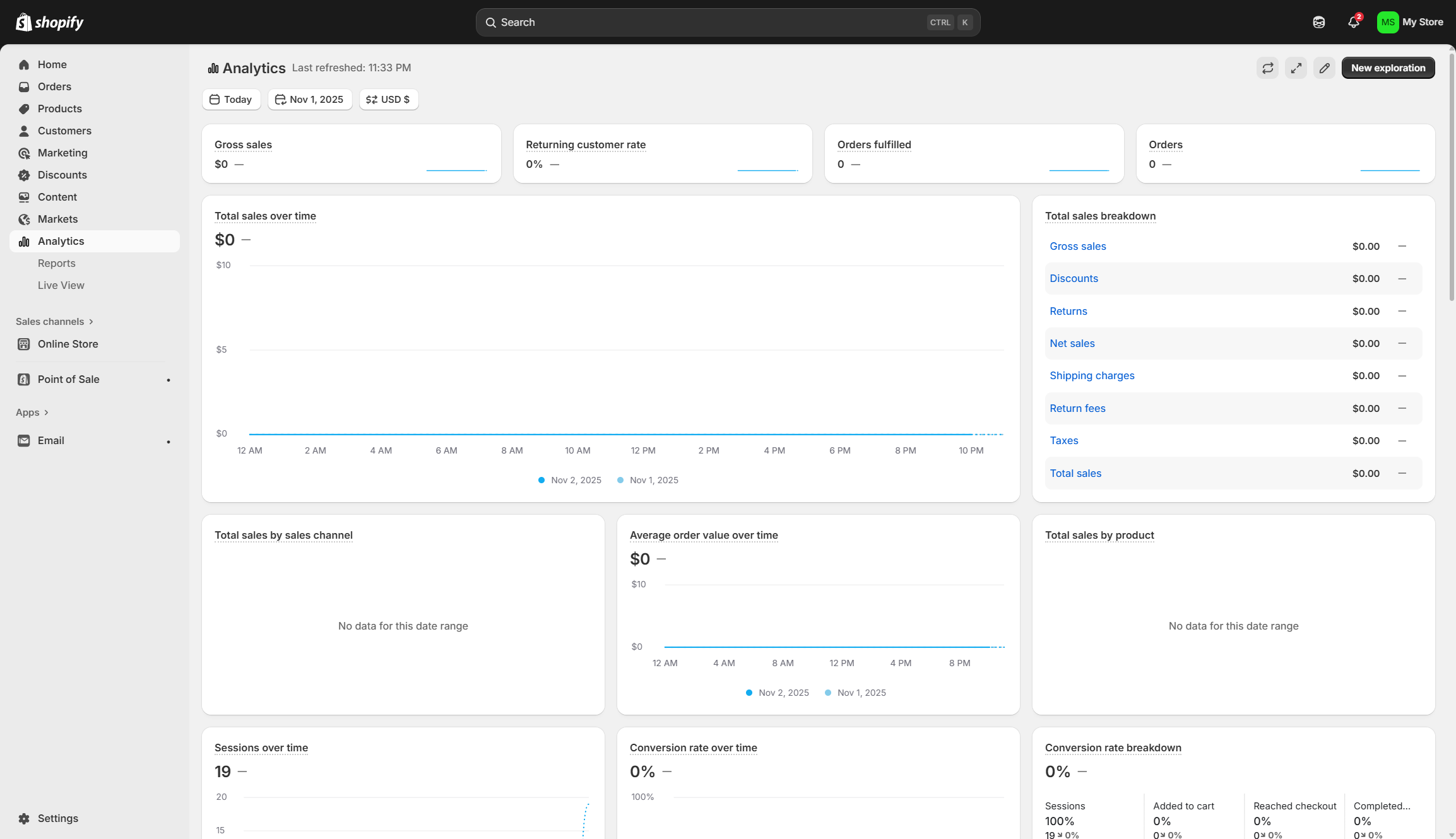Expand to fullscreen with the expand arrows icon

(1296, 67)
